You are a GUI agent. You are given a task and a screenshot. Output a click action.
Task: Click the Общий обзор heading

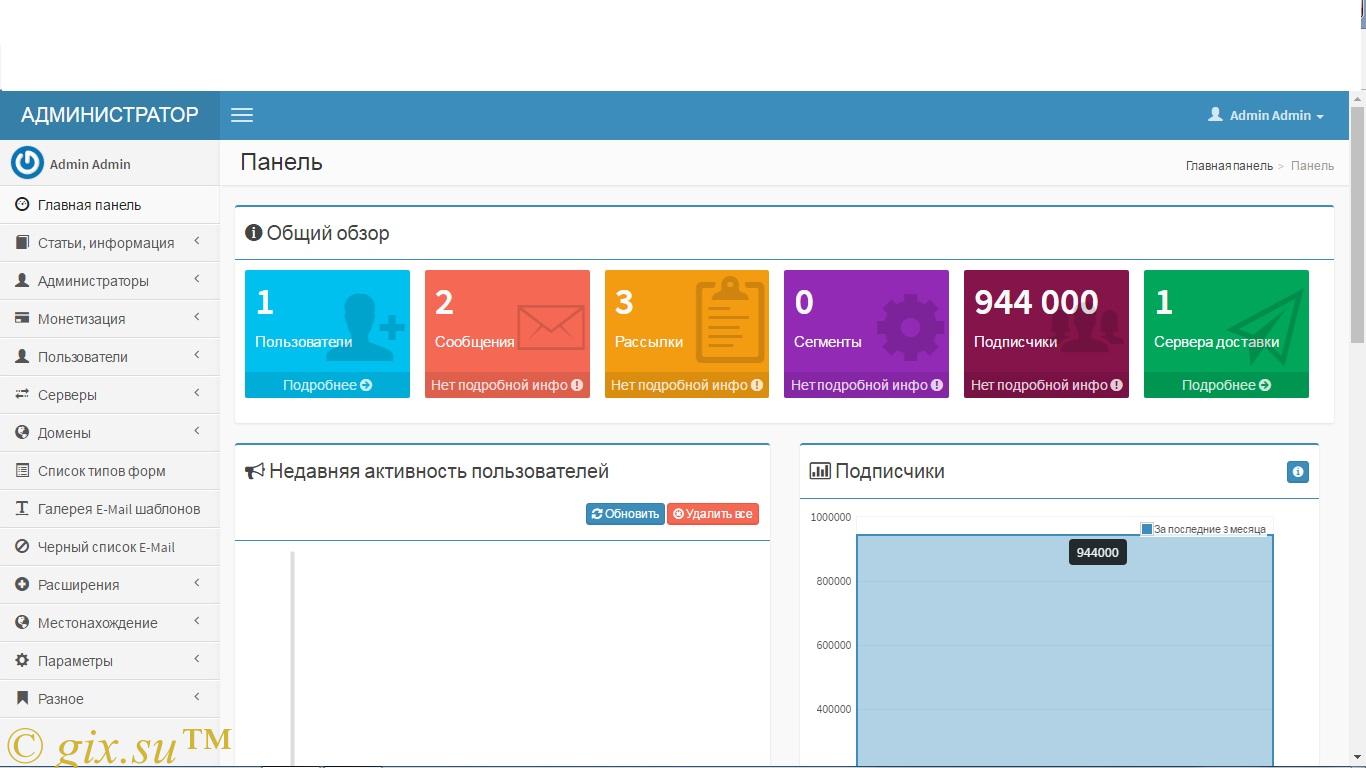point(318,233)
